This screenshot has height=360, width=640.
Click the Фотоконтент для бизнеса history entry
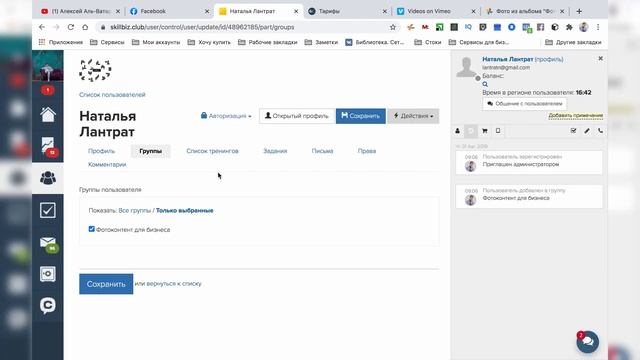click(x=529, y=196)
